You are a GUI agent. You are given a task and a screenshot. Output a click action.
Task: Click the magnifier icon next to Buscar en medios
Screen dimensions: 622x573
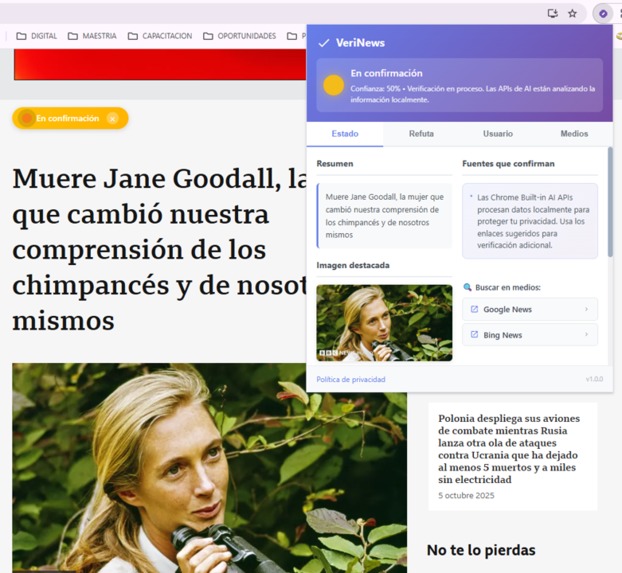(x=467, y=287)
